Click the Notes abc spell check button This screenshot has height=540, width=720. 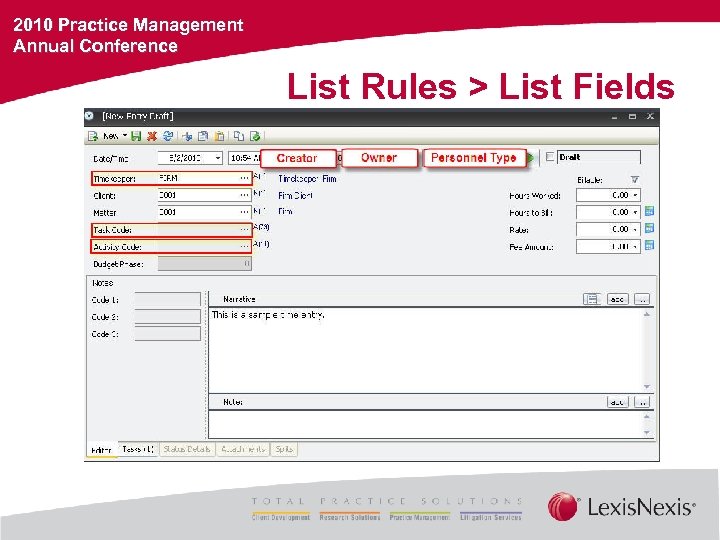click(618, 402)
